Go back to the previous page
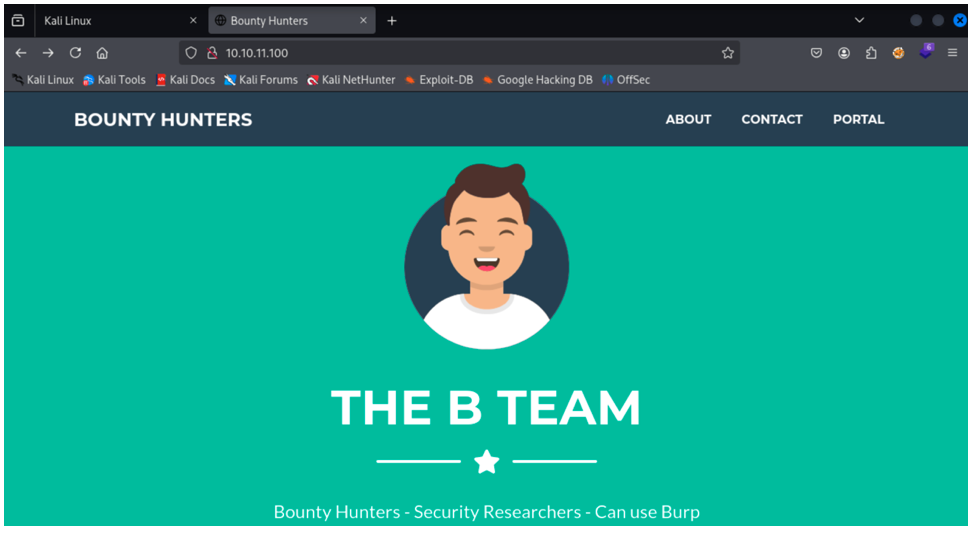 21,53
